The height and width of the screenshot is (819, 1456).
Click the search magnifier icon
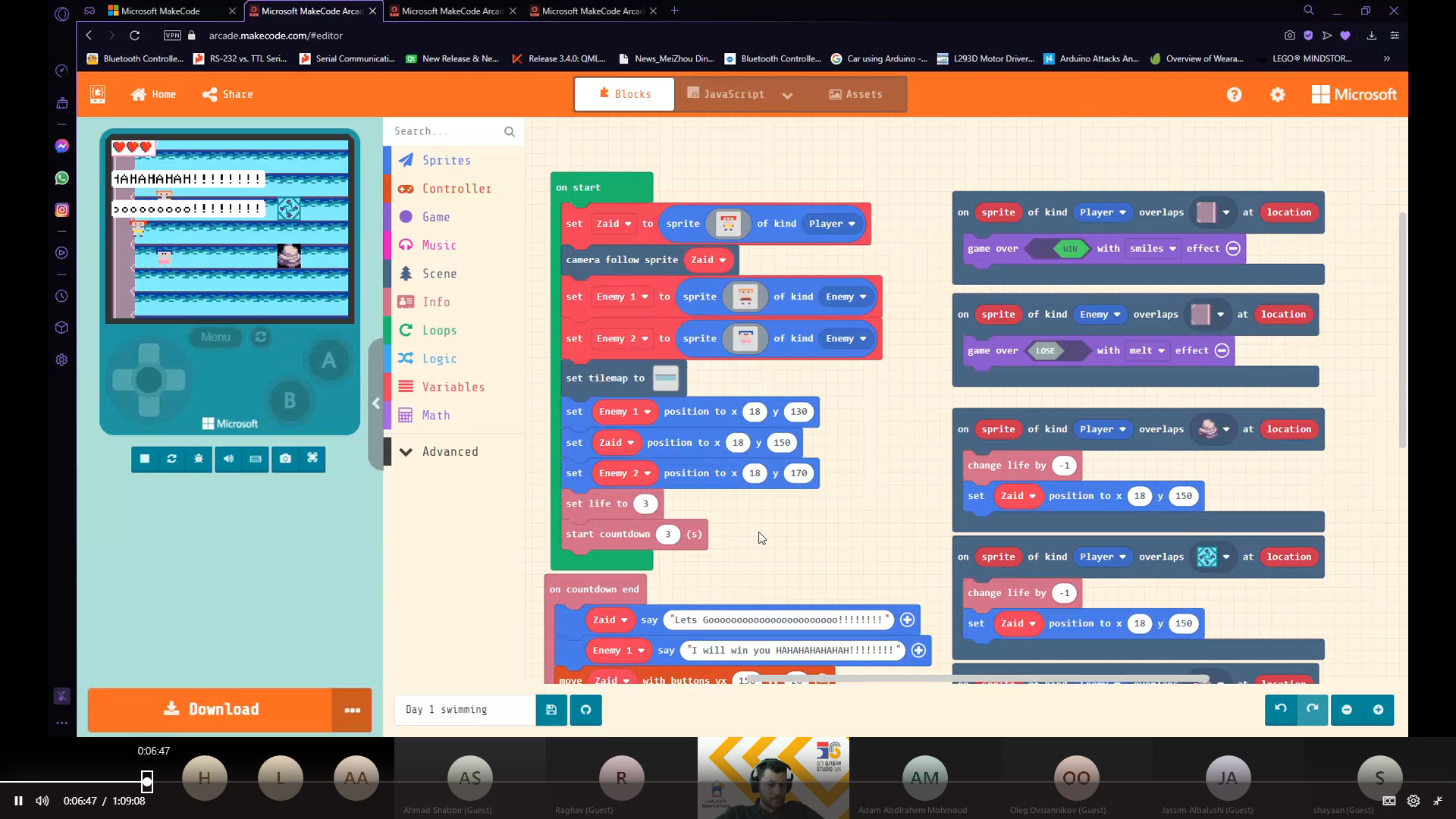coord(510,132)
